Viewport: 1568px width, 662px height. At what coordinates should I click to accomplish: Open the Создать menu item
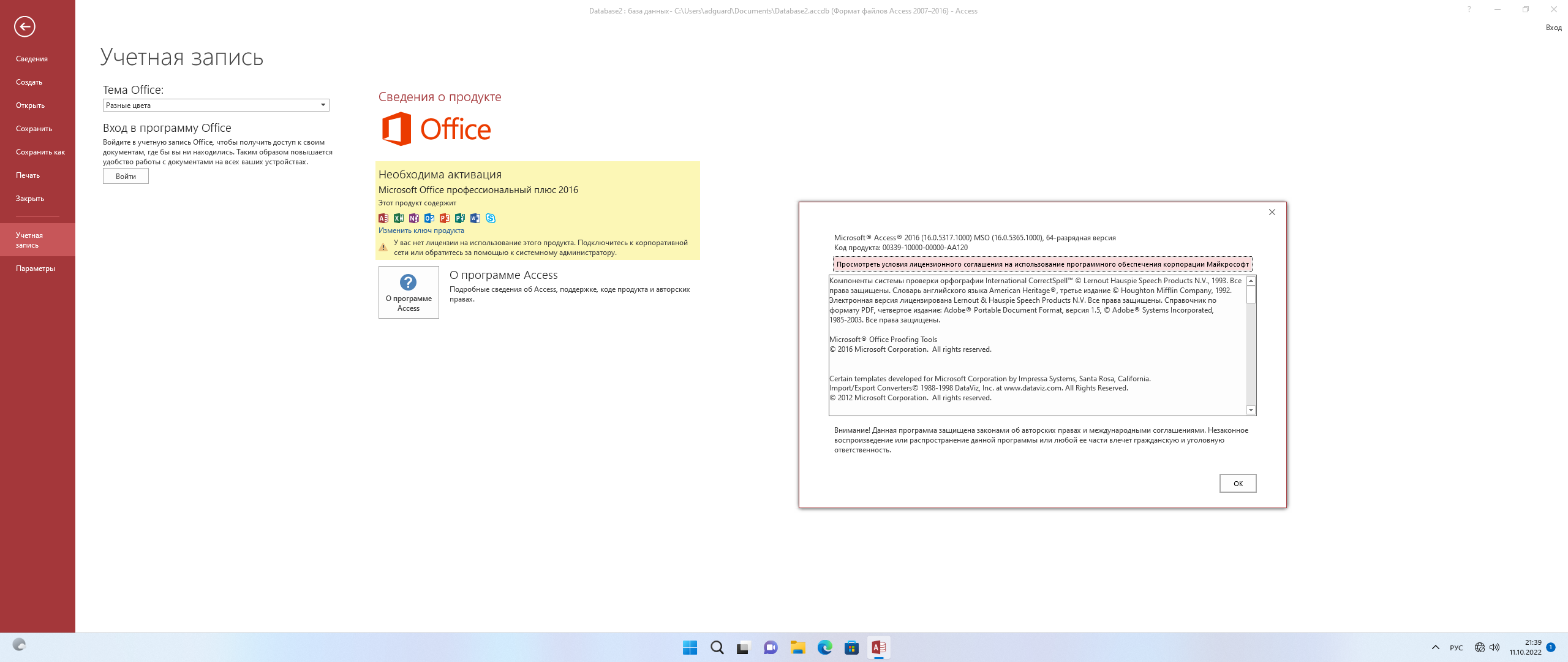29,82
